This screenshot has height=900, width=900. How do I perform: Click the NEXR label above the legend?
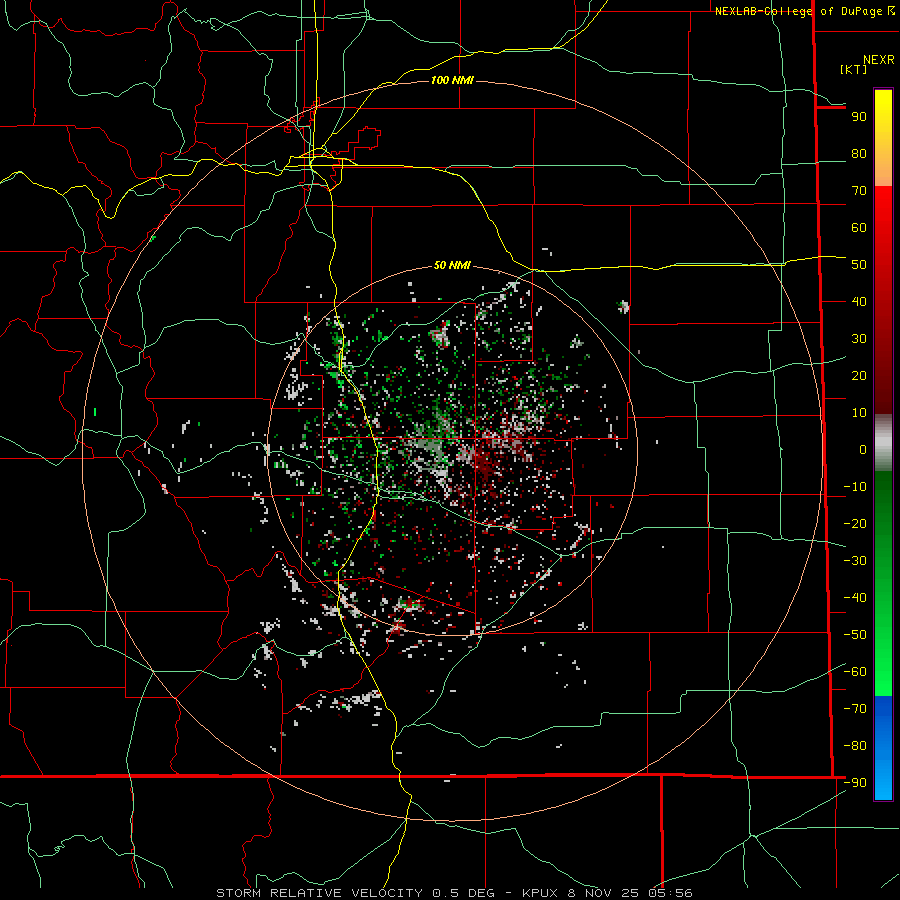(879, 60)
